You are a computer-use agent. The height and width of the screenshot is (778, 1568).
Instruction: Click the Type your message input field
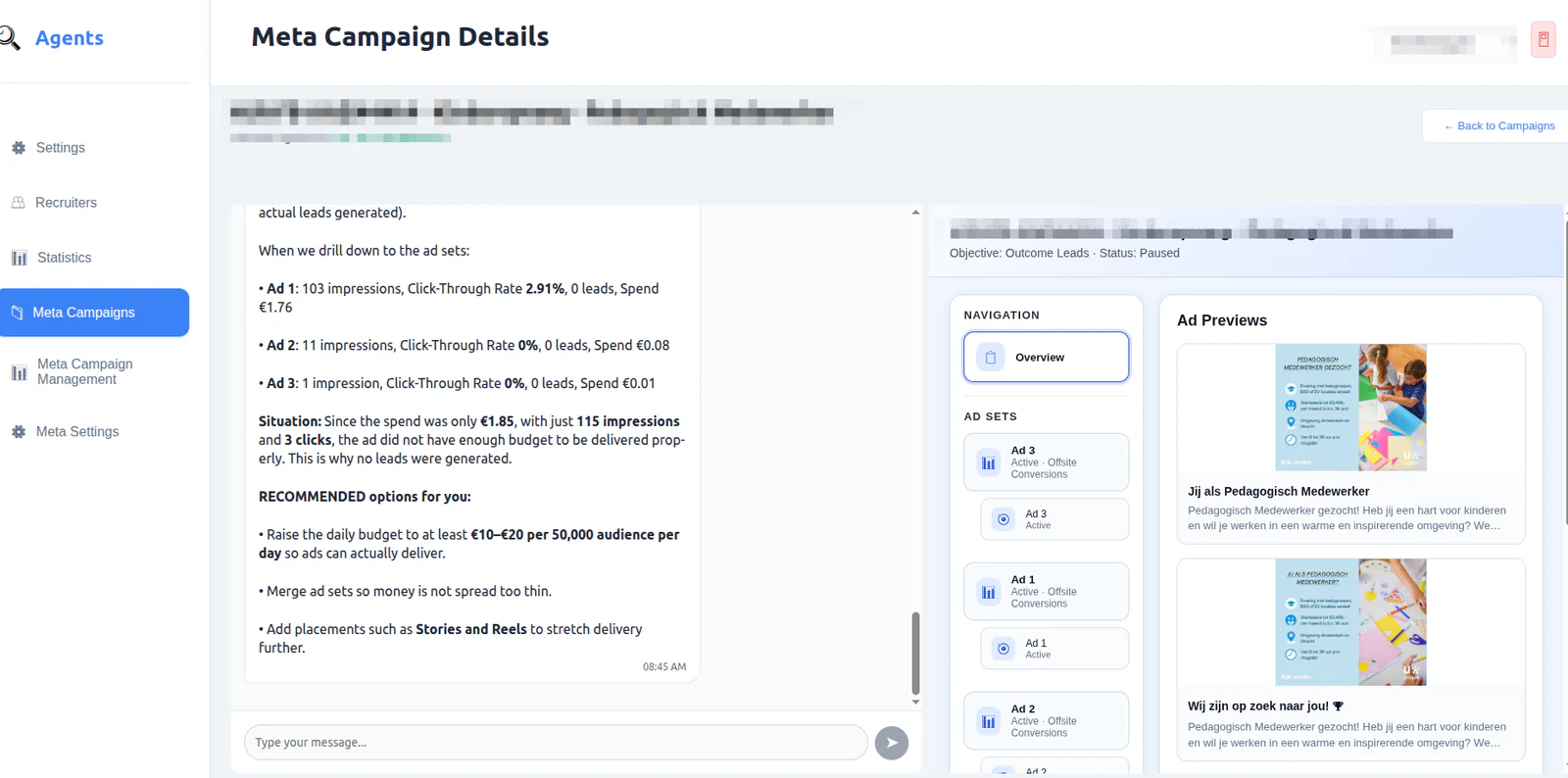point(556,743)
